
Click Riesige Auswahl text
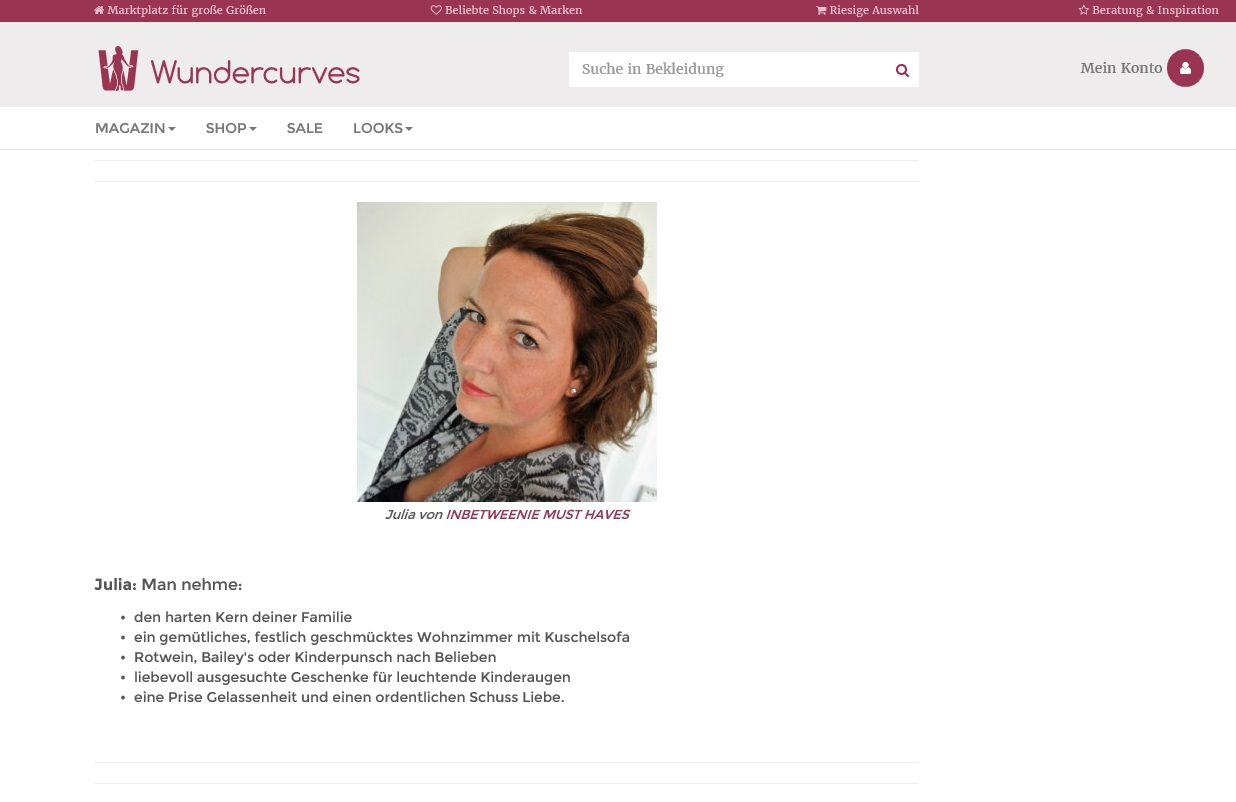click(874, 11)
